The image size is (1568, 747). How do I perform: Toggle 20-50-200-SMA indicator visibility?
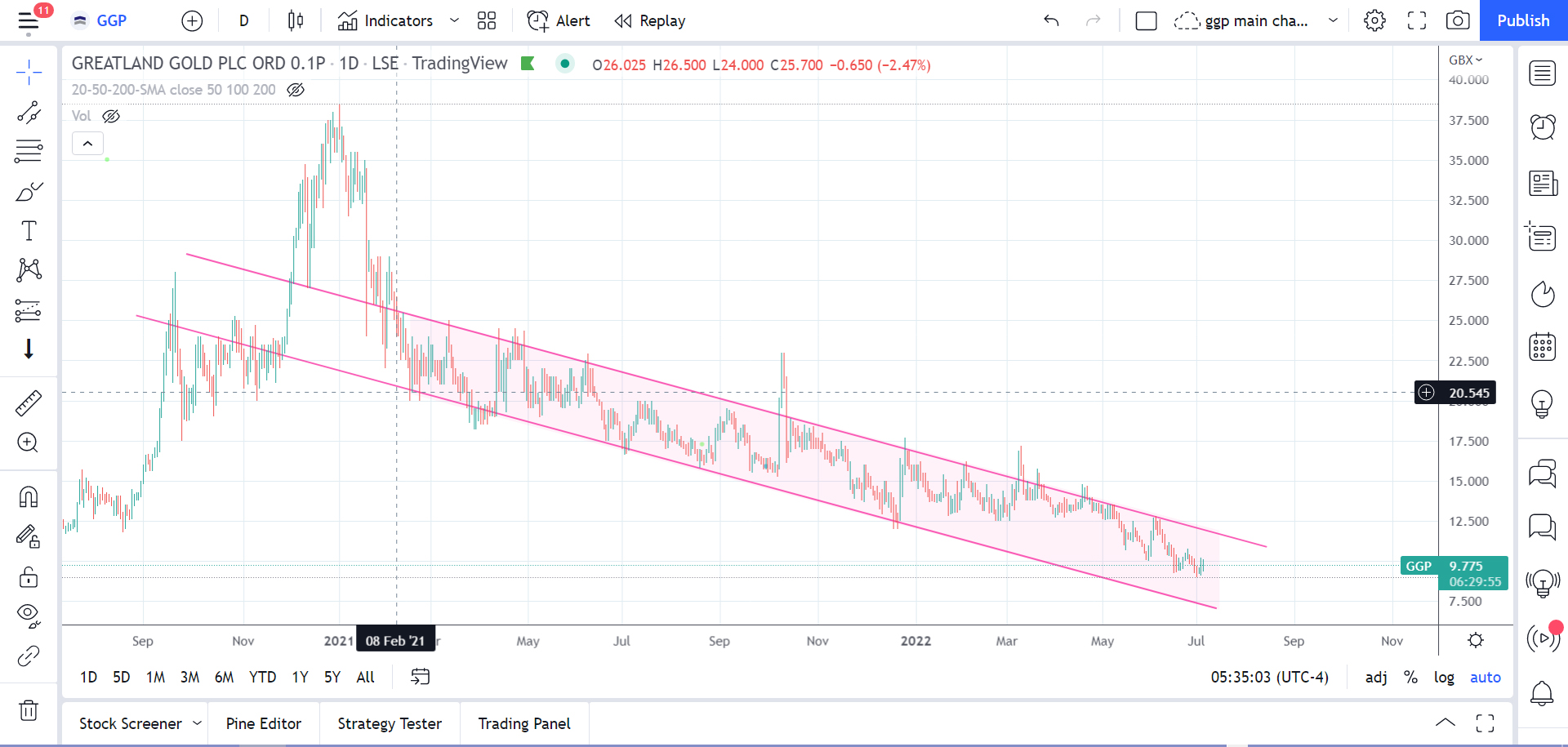point(296,90)
